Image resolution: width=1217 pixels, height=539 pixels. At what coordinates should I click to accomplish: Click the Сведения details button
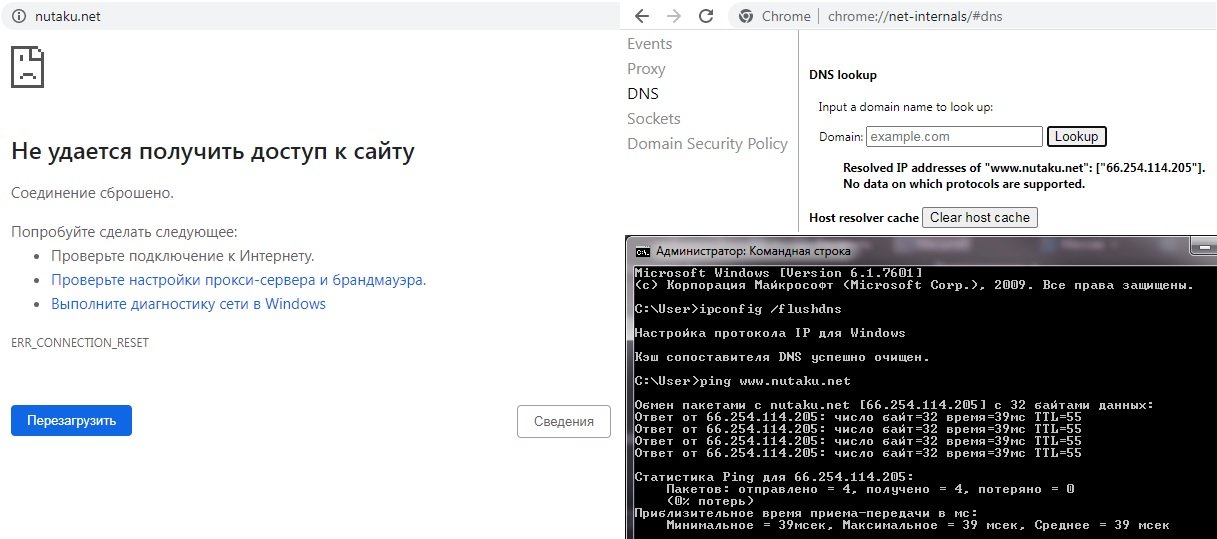point(563,421)
